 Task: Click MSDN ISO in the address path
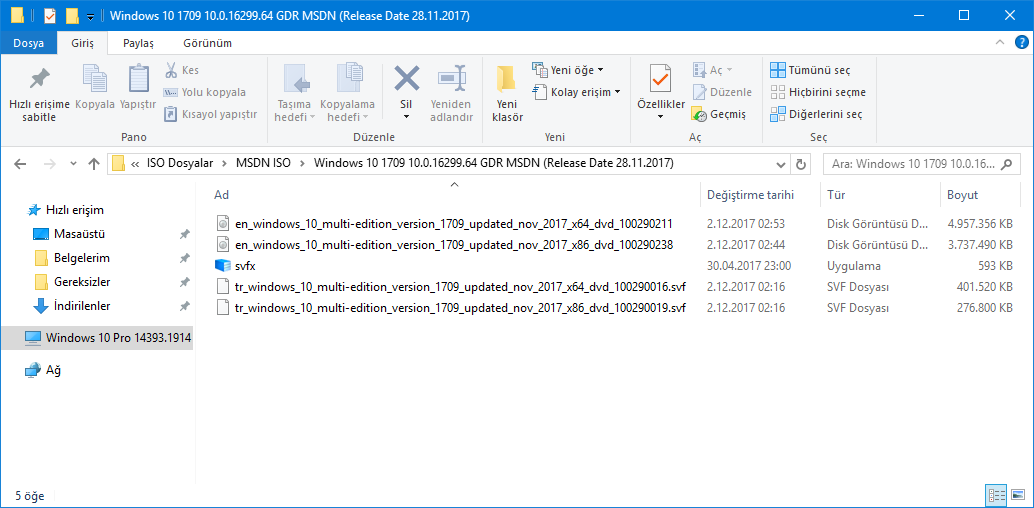pyautogui.click(x=263, y=163)
